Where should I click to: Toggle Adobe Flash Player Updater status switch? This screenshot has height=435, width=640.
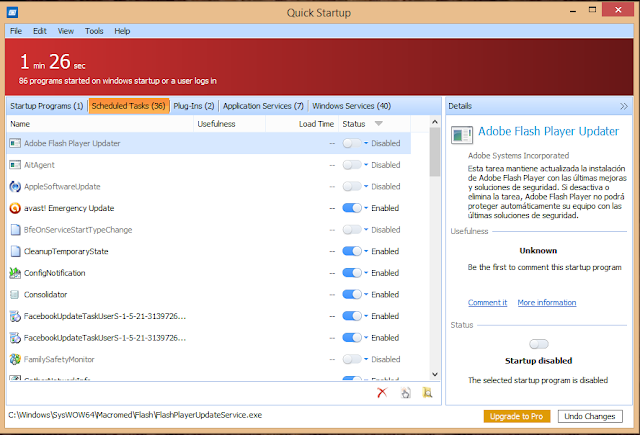pos(352,143)
